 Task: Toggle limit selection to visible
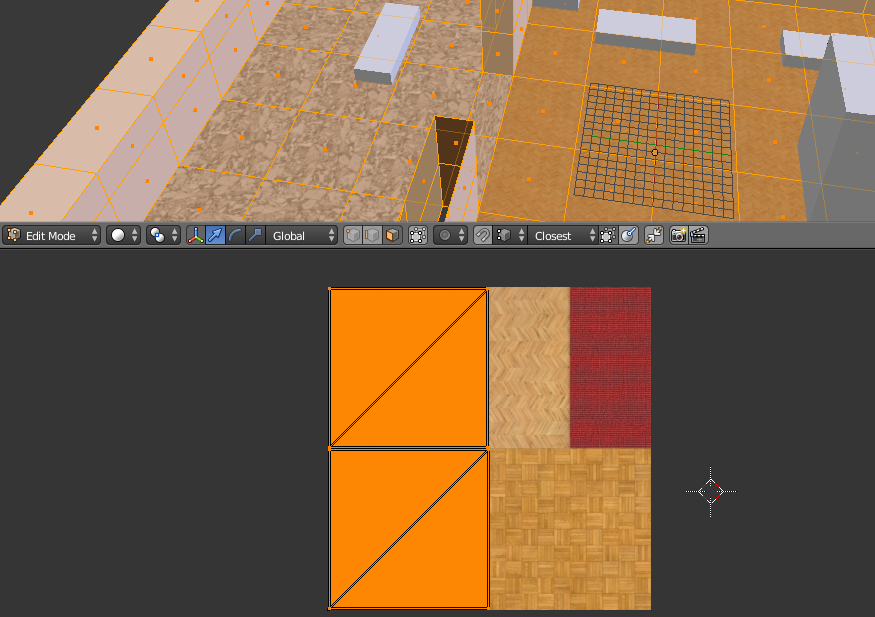(x=418, y=236)
